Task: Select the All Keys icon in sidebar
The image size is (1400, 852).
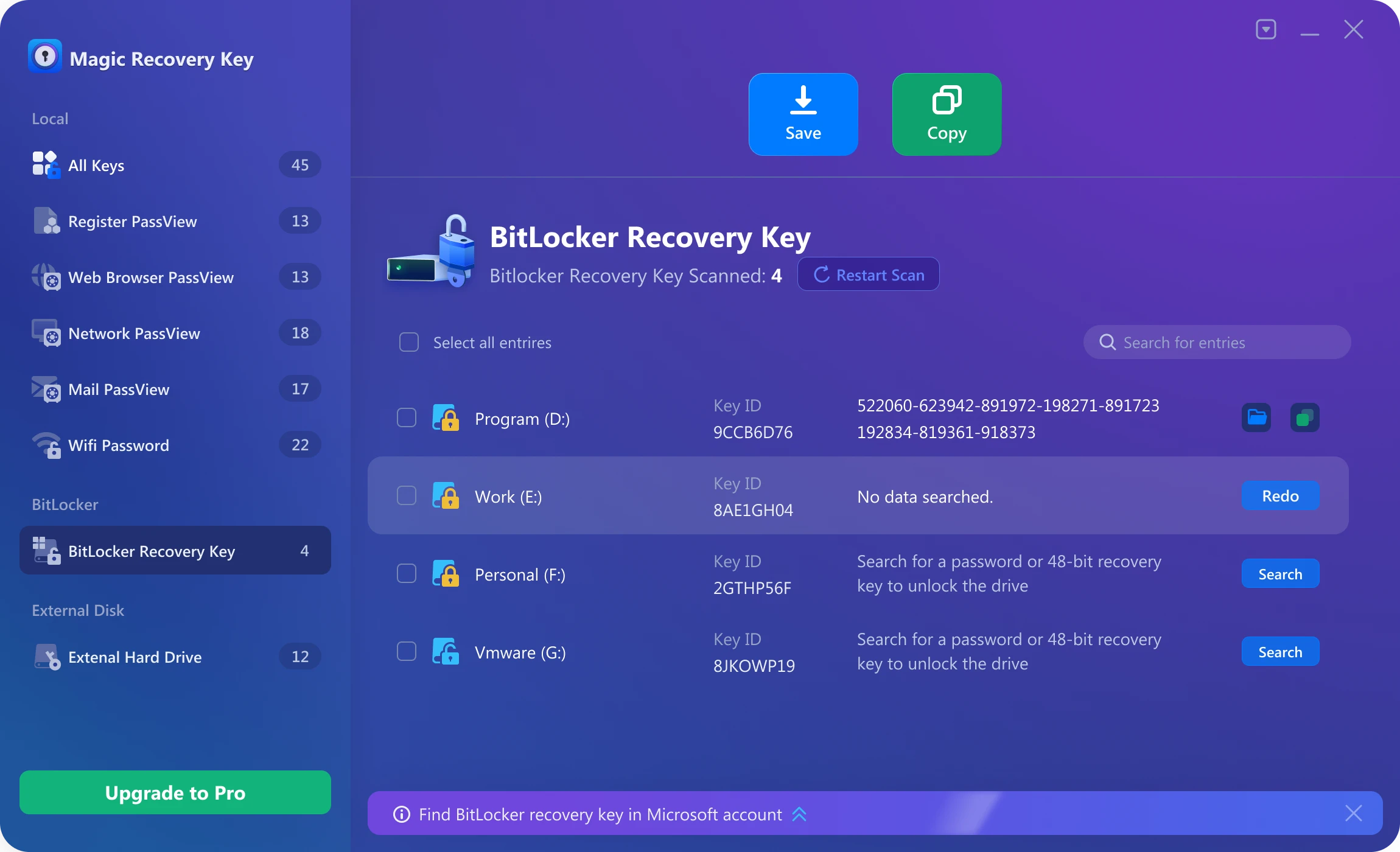Action: (x=45, y=164)
